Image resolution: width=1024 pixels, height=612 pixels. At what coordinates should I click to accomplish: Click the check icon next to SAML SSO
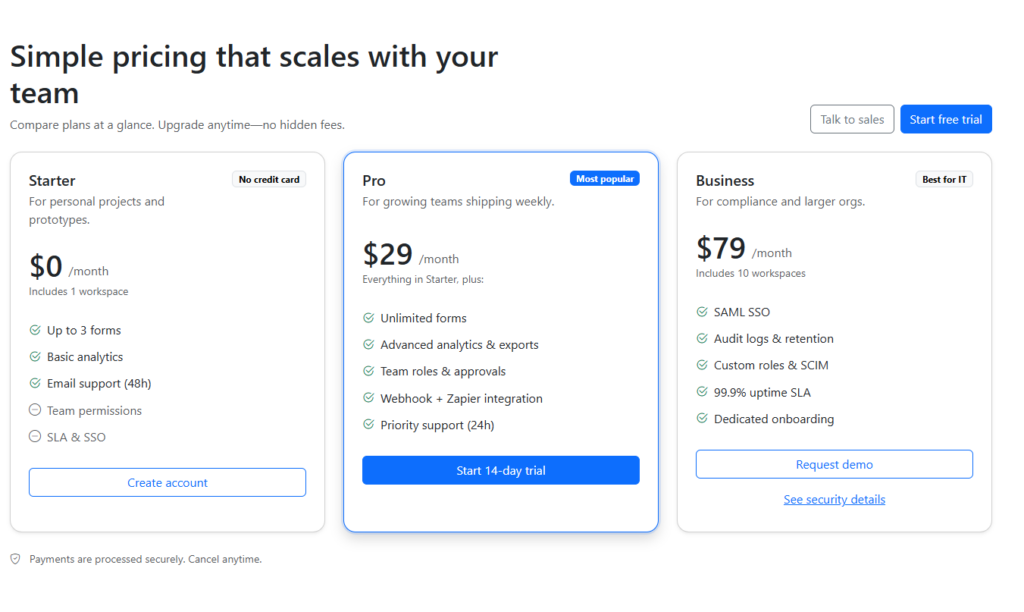[x=702, y=312]
